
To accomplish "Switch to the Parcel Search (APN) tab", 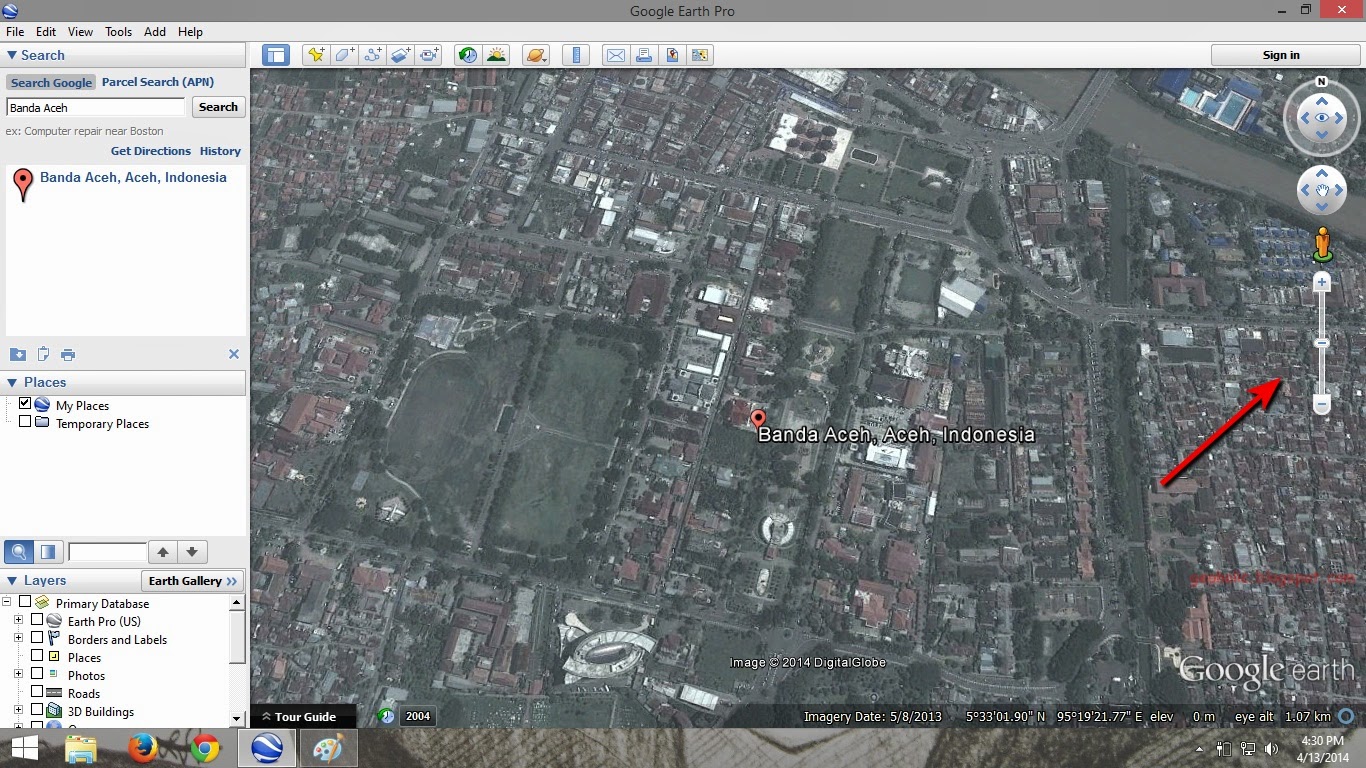I will click(157, 82).
